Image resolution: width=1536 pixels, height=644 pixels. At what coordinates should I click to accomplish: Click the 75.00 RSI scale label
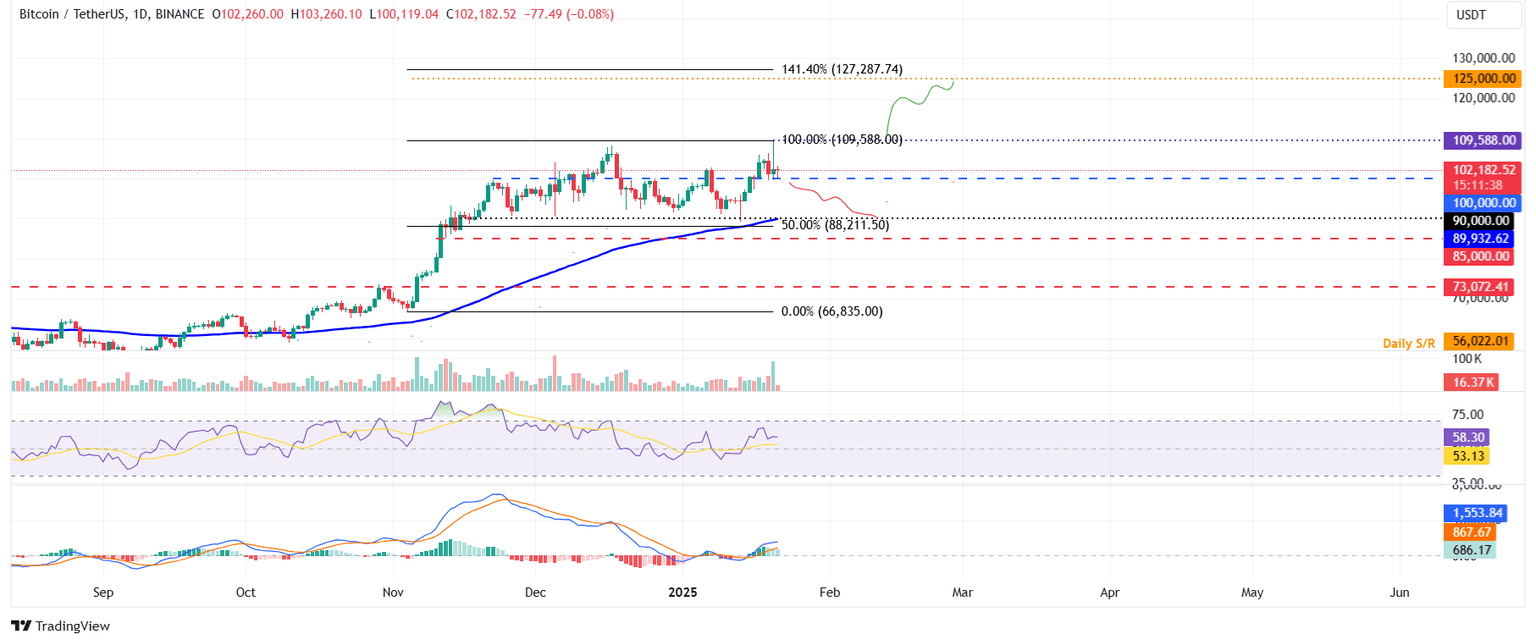[1467, 414]
